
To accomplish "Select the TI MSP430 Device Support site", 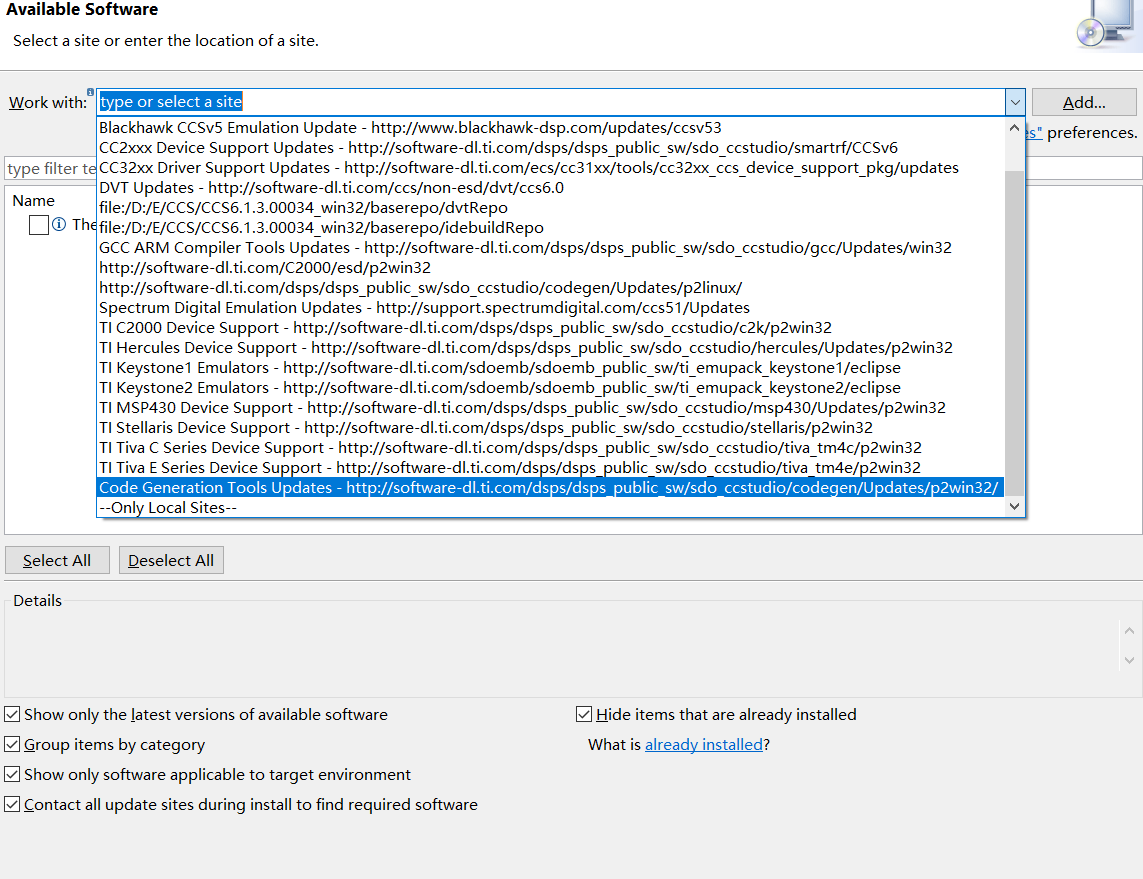I will click(400, 407).
